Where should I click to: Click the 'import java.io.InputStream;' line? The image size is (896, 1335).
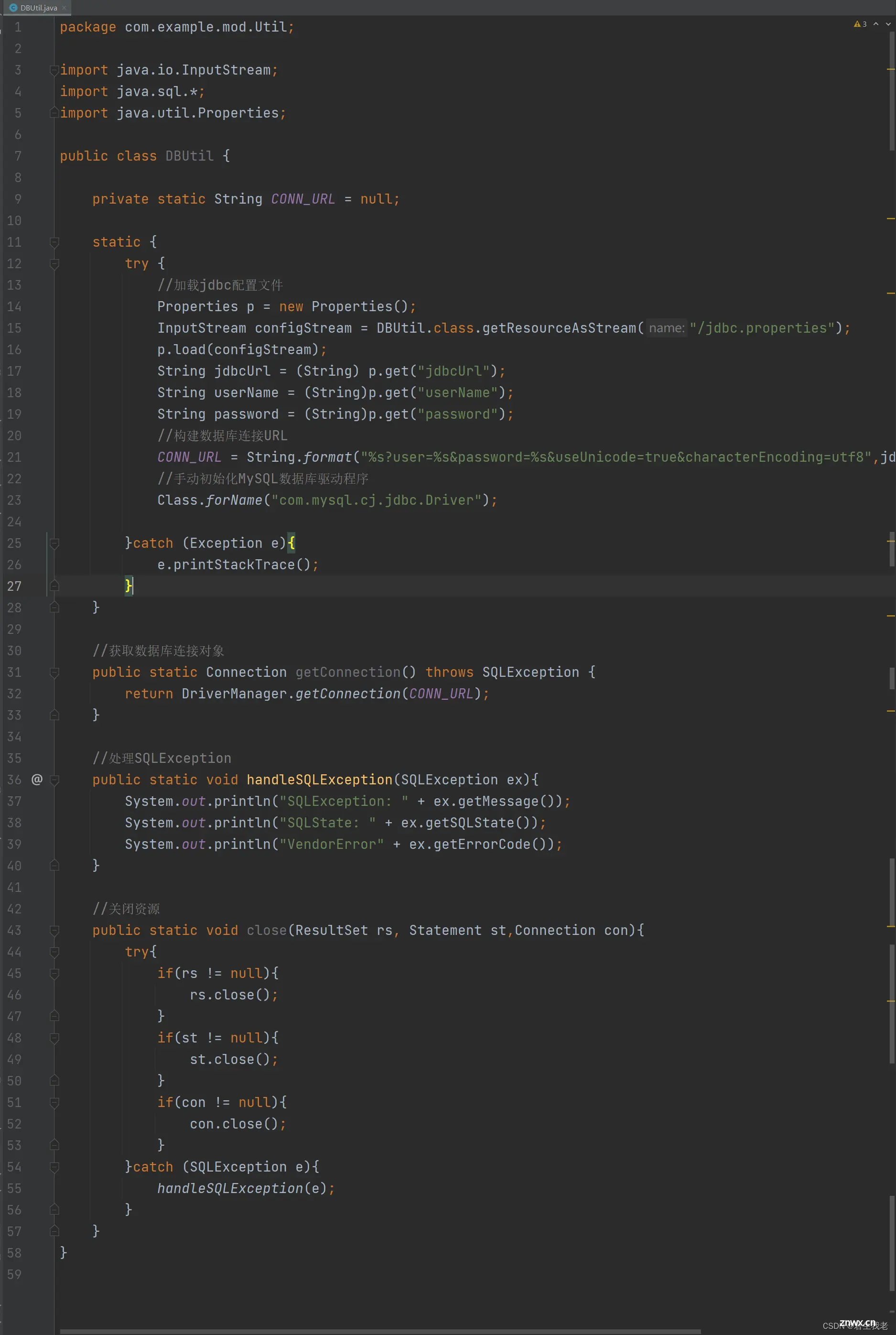coord(169,70)
